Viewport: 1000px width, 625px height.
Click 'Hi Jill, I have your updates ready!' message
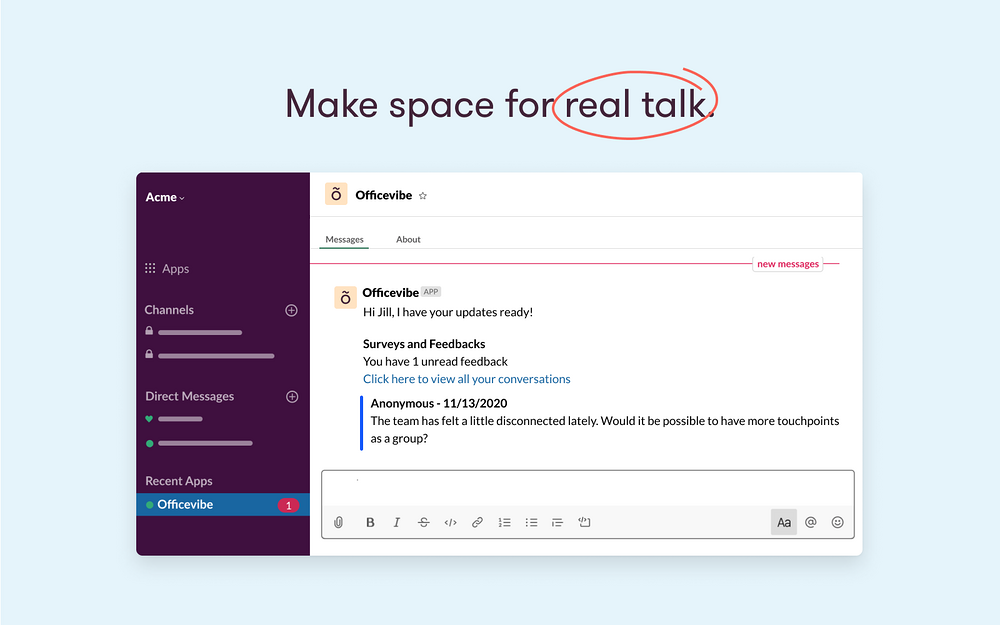pyautogui.click(x=448, y=312)
